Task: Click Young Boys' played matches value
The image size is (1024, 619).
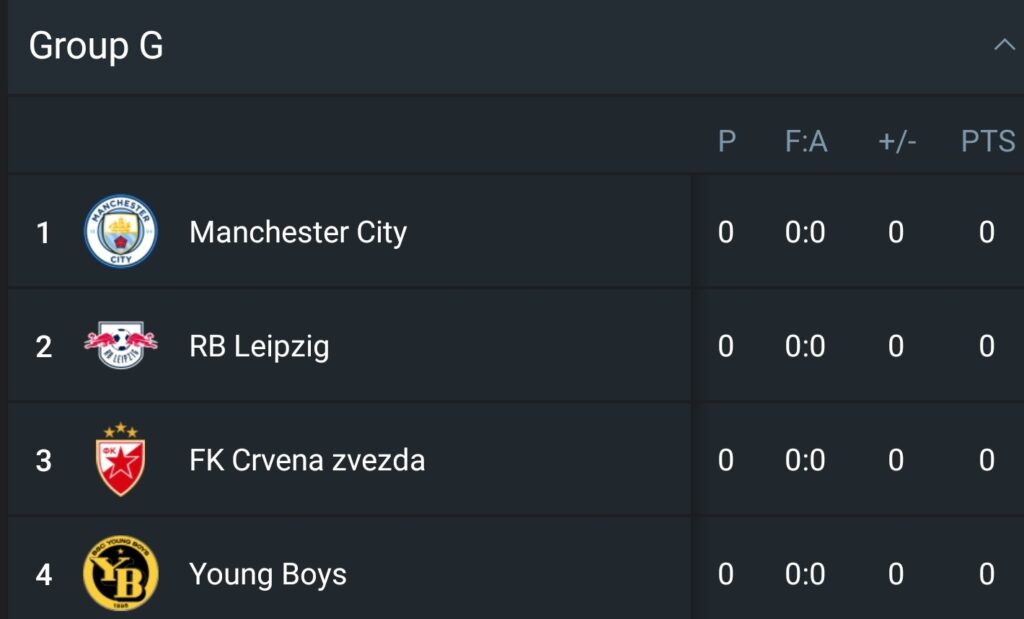Action: point(726,575)
